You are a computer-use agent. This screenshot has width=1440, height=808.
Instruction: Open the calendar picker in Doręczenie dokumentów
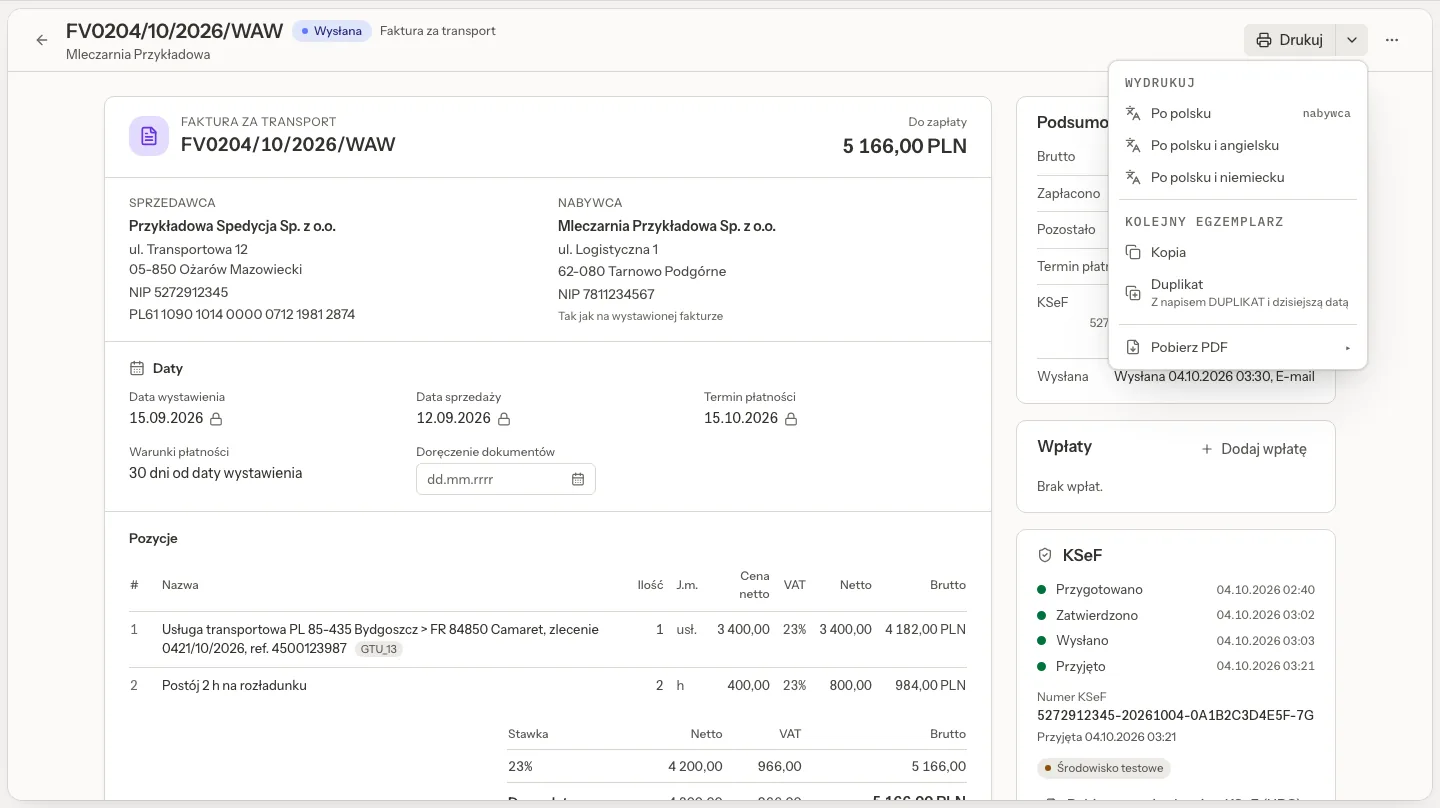(x=578, y=479)
